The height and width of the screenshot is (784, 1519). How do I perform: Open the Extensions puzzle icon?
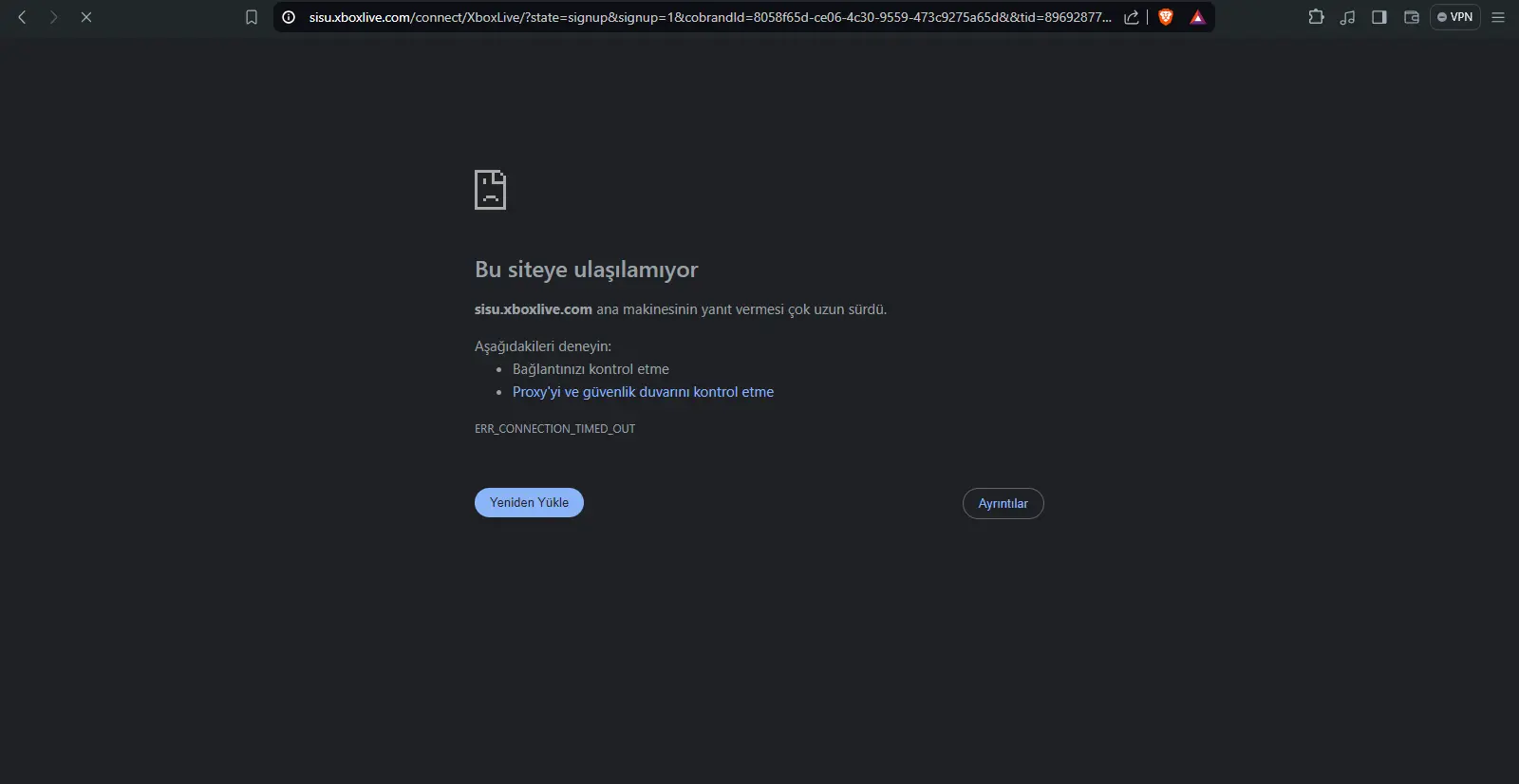point(1316,17)
